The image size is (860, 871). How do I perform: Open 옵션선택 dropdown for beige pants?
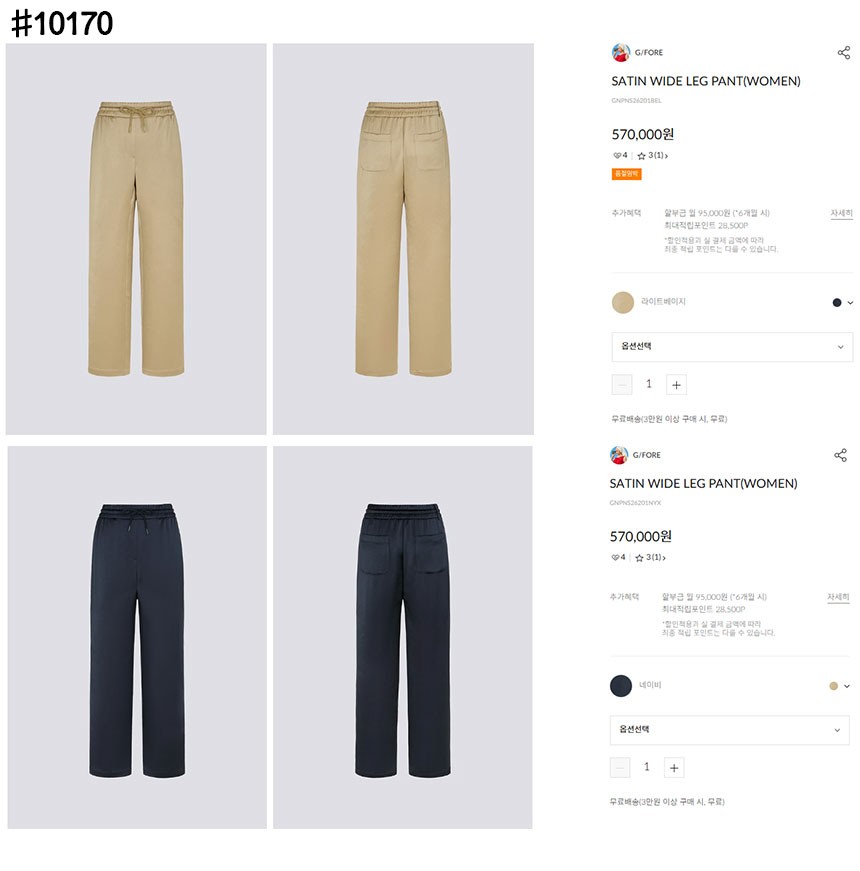[732, 347]
